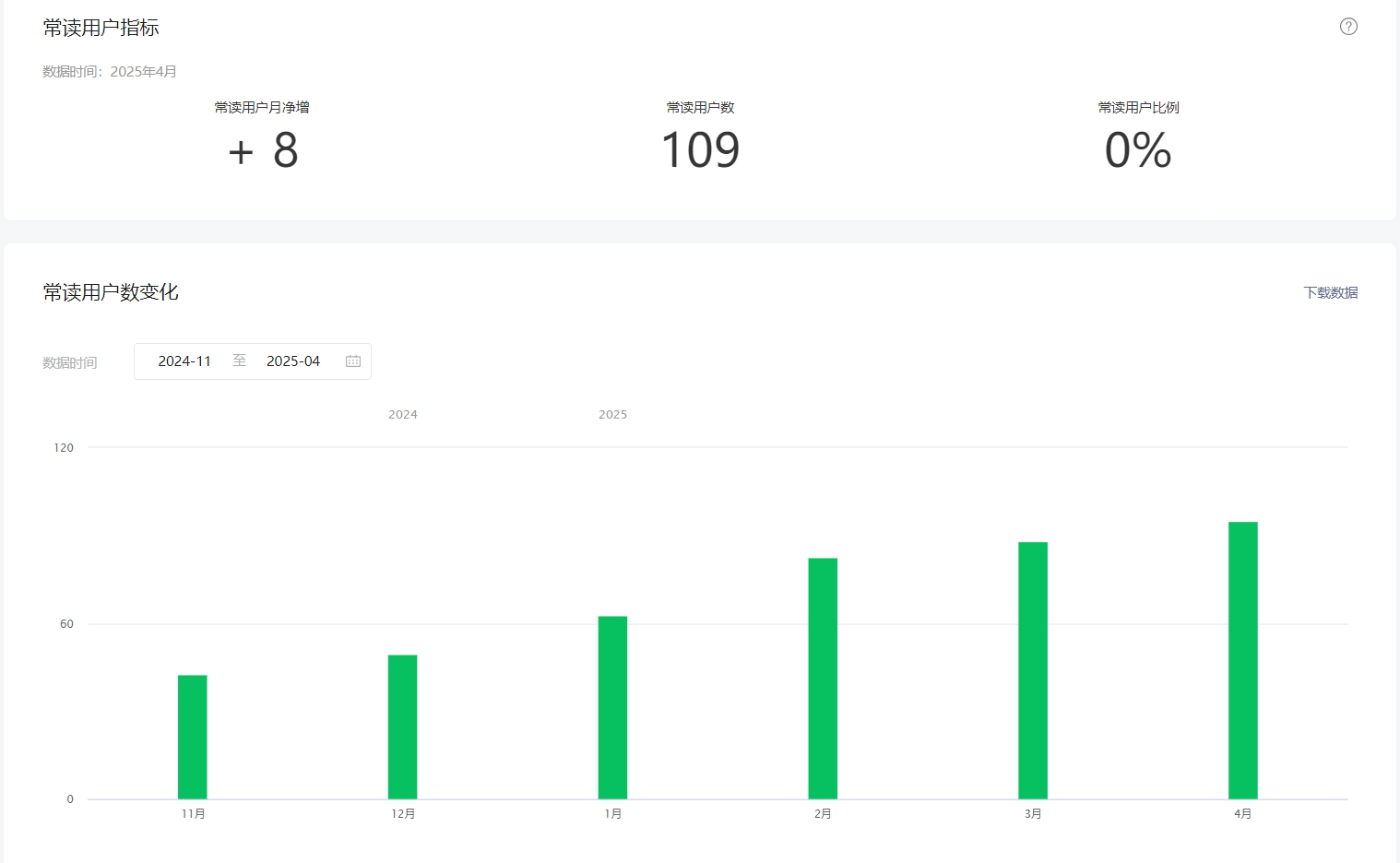Select the 11月 green bar

click(x=193, y=737)
